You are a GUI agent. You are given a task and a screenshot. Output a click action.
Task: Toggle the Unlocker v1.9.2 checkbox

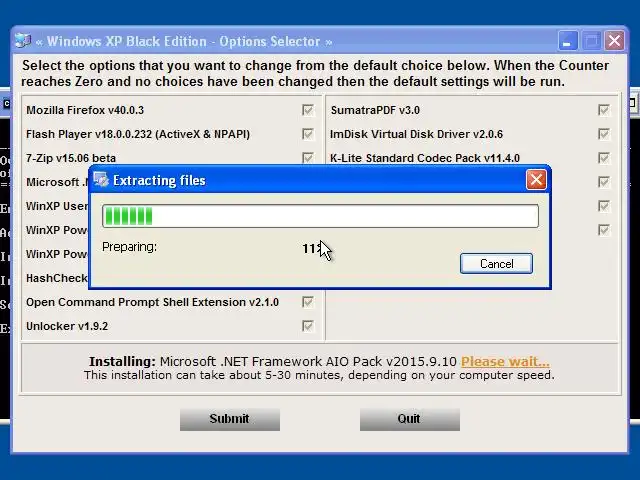pos(308,326)
